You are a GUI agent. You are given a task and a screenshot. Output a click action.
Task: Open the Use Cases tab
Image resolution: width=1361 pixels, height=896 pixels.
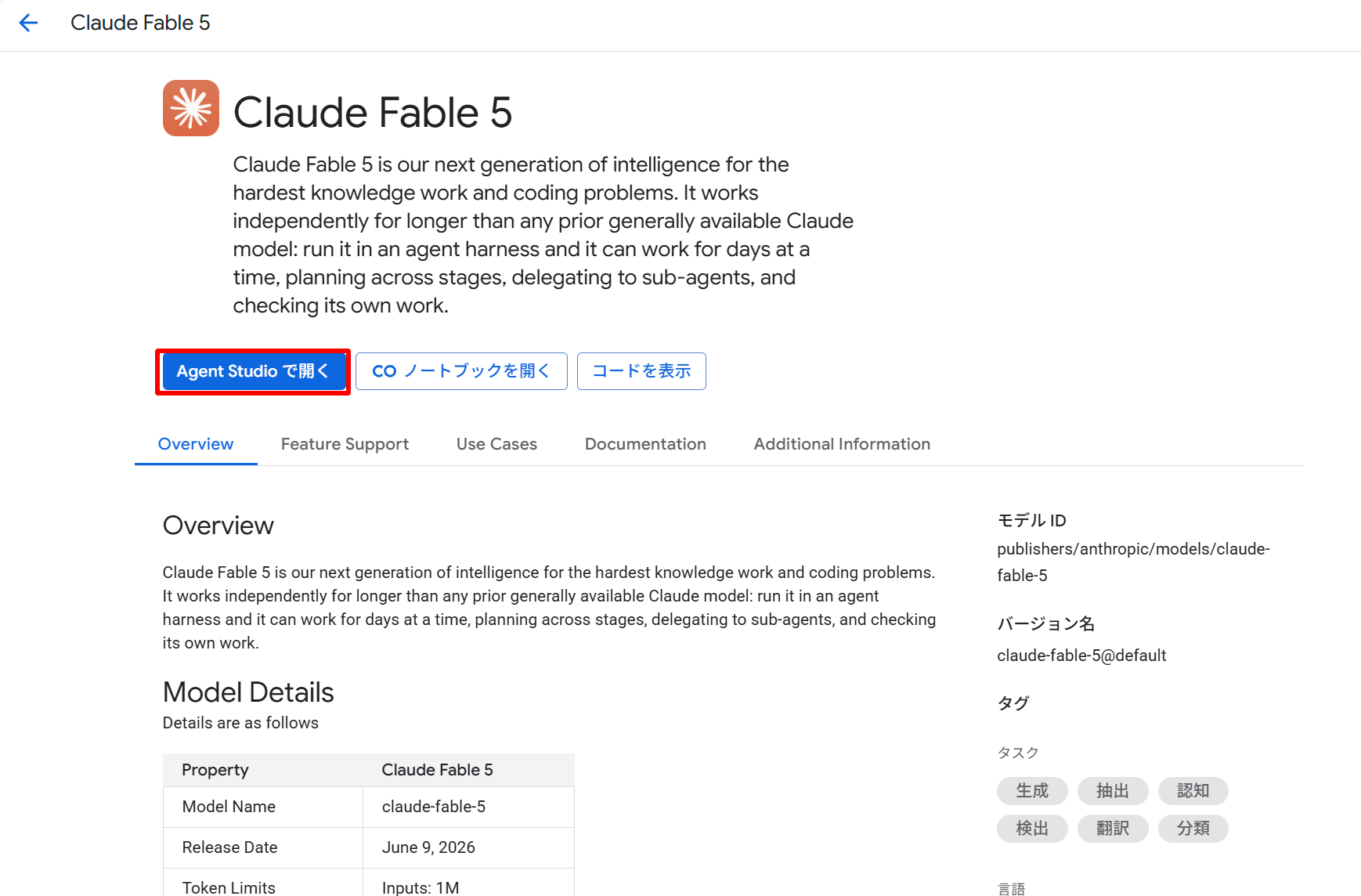[496, 444]
